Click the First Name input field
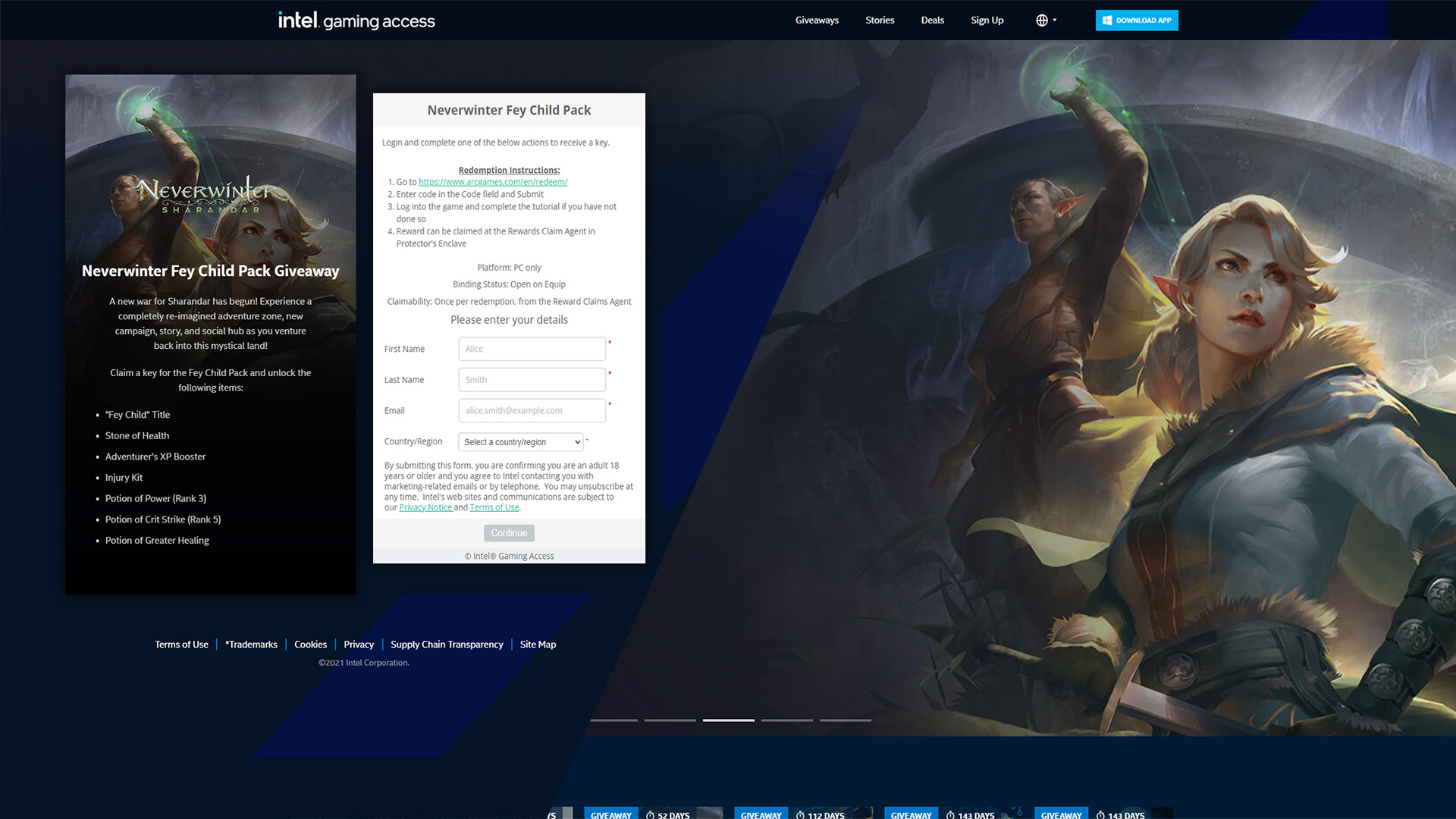 (x=532, y=349)
